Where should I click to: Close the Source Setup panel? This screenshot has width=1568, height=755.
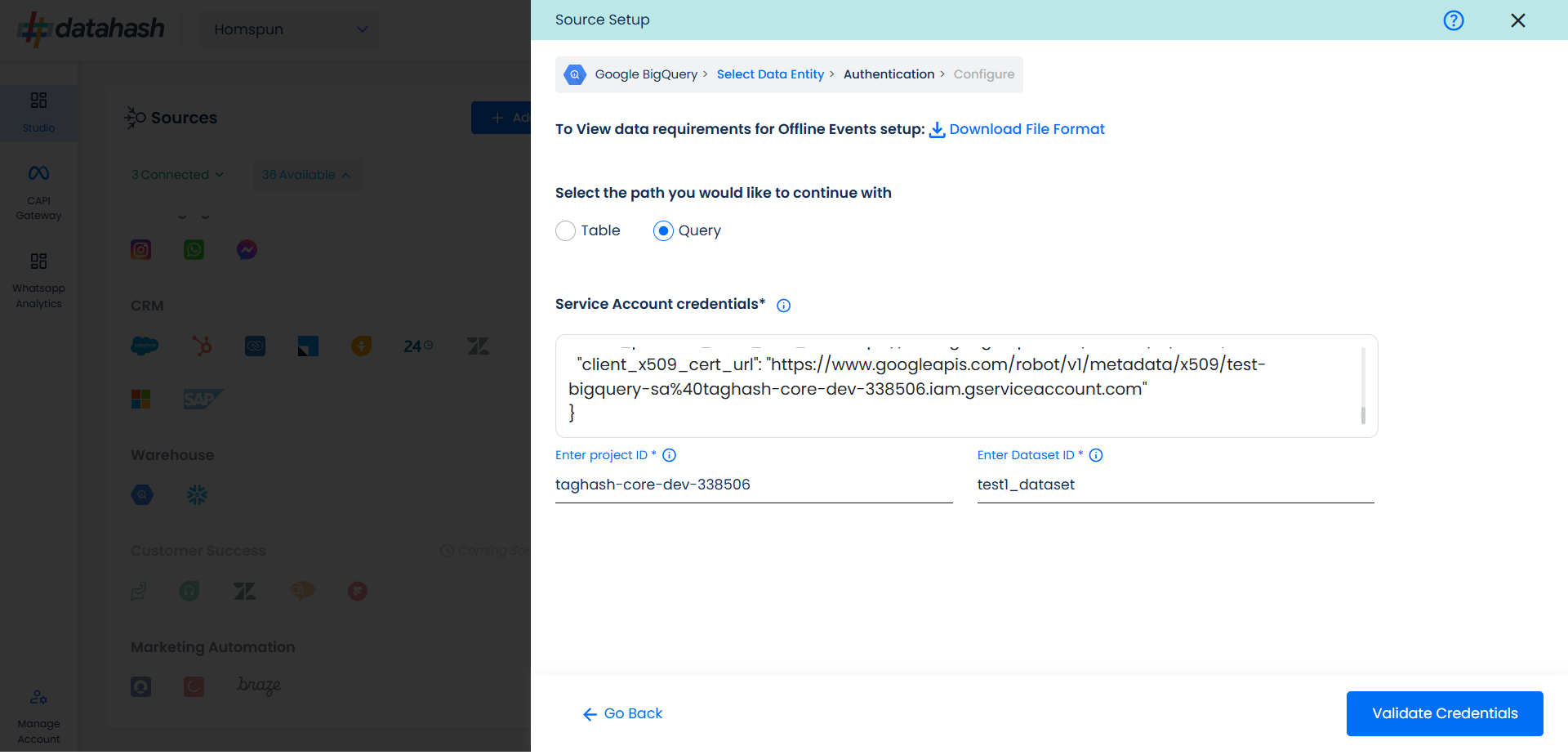pyautogui.click(x=1517, y=20)
